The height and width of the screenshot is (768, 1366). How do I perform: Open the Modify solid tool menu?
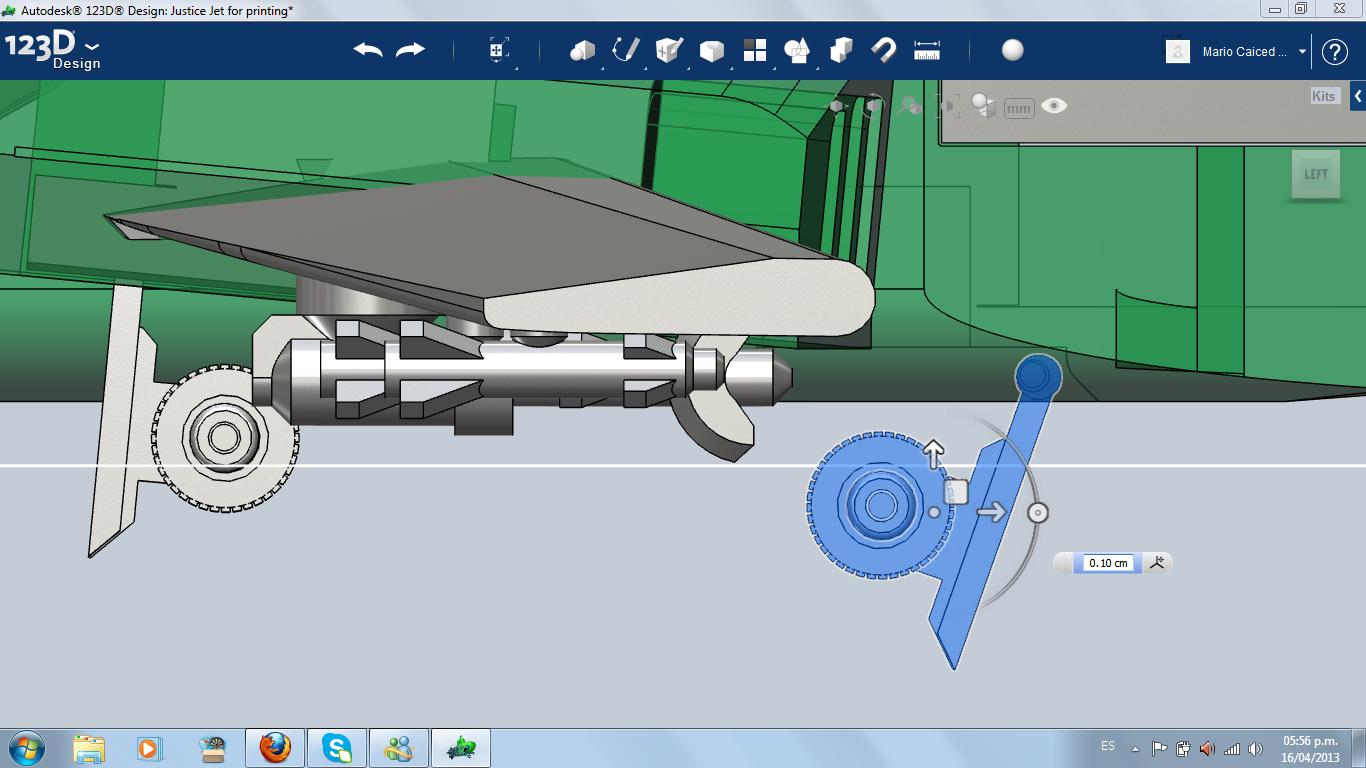pos(711,50)
